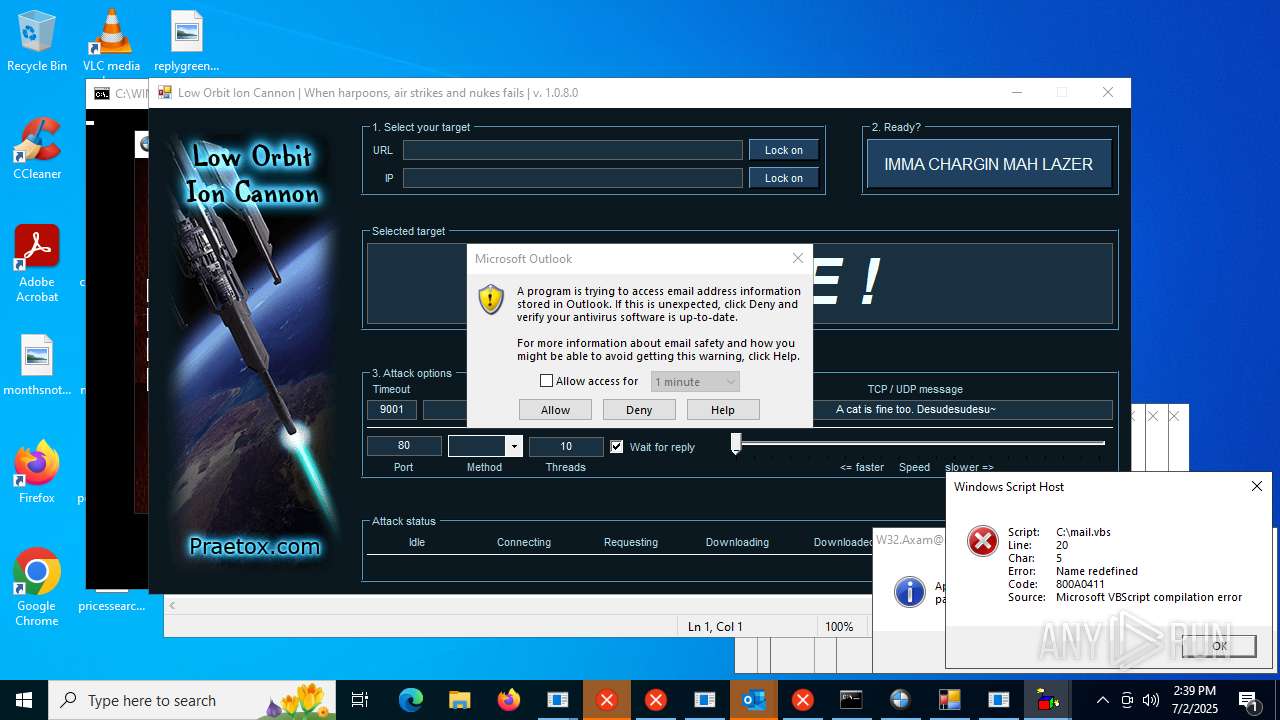Tick the Allow access for checkbox
Image resolution: width=1280 pixels, height=720 pixels.
point(546,381)
